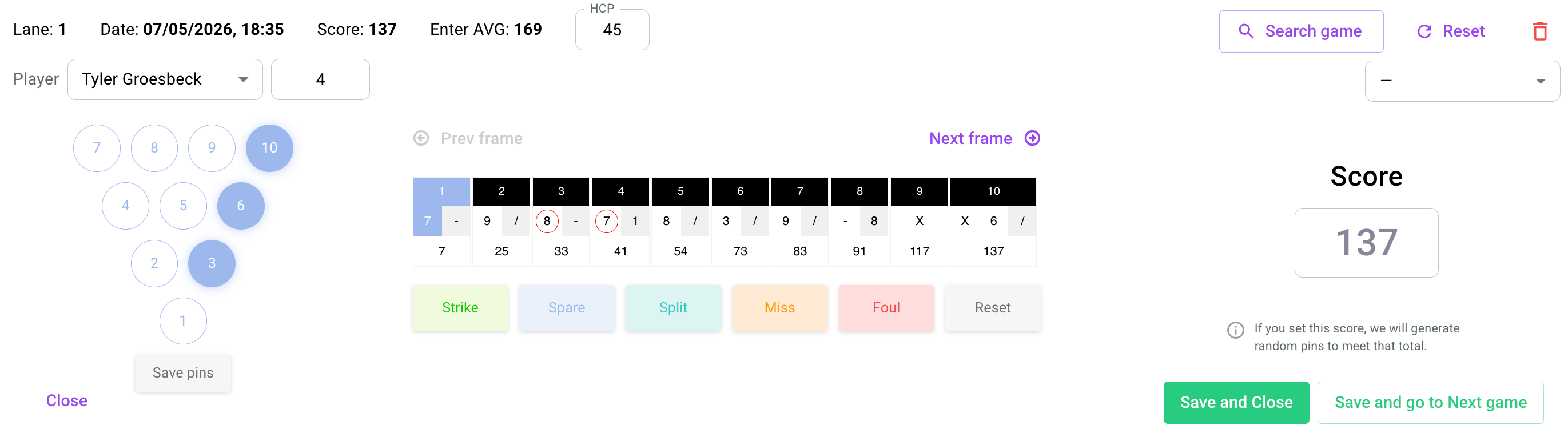Click the HCP input field showing 45
Image resolution: width=1568 pixels, height=425 pixels.
coord(612,30)
